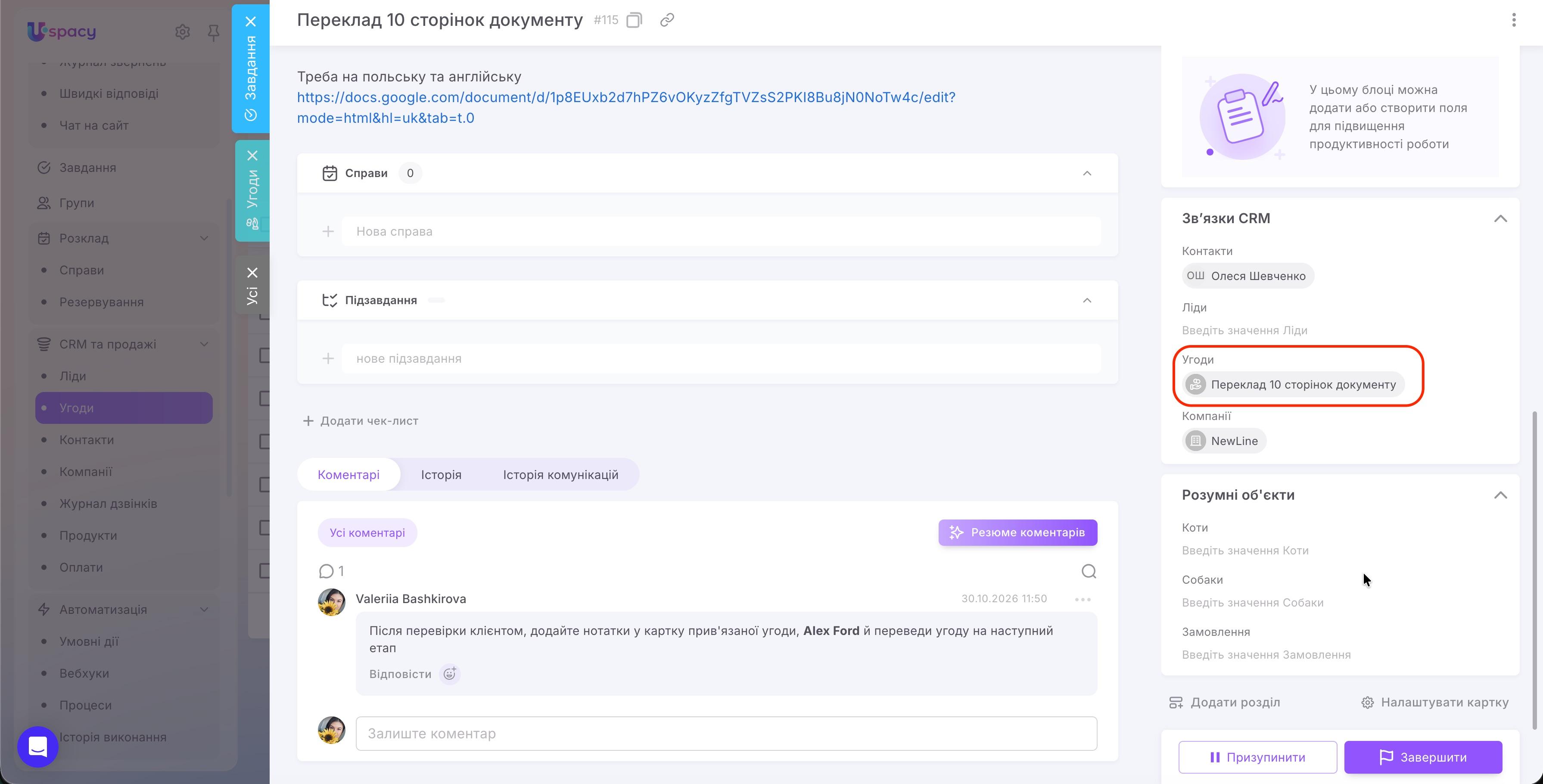Collapse the Підзавдання section

[1086, 301]
